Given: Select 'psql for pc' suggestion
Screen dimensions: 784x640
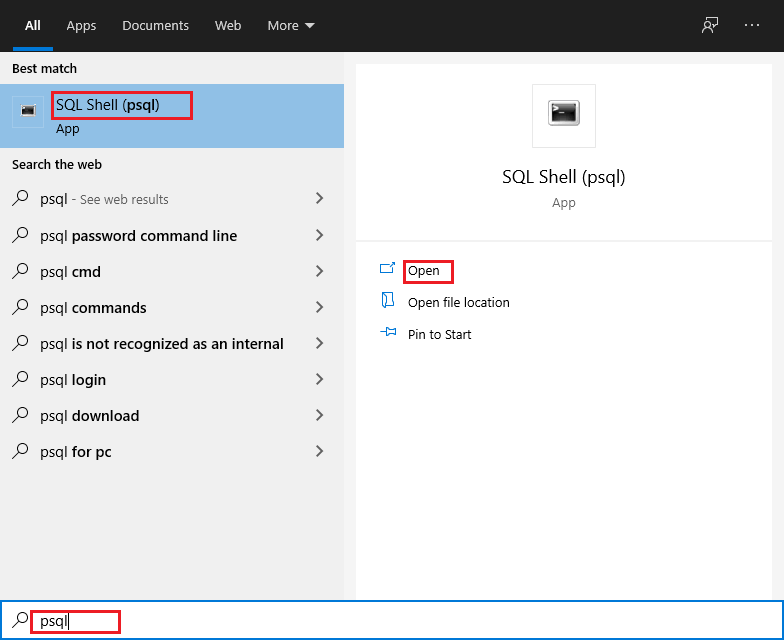Looking at the screenshot, I should 172,451.
